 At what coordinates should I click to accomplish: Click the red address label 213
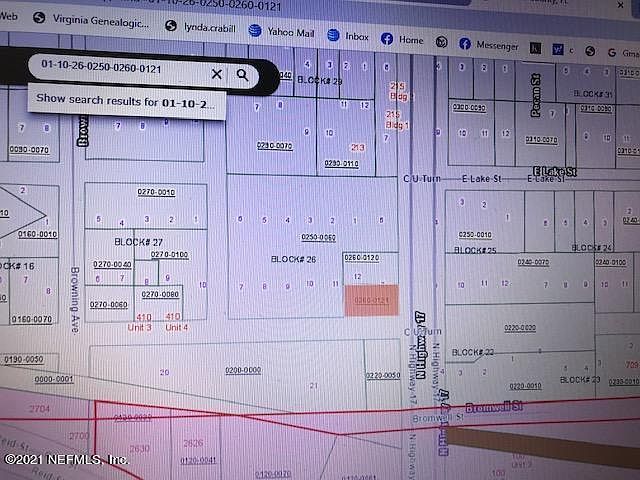[358, 147]
